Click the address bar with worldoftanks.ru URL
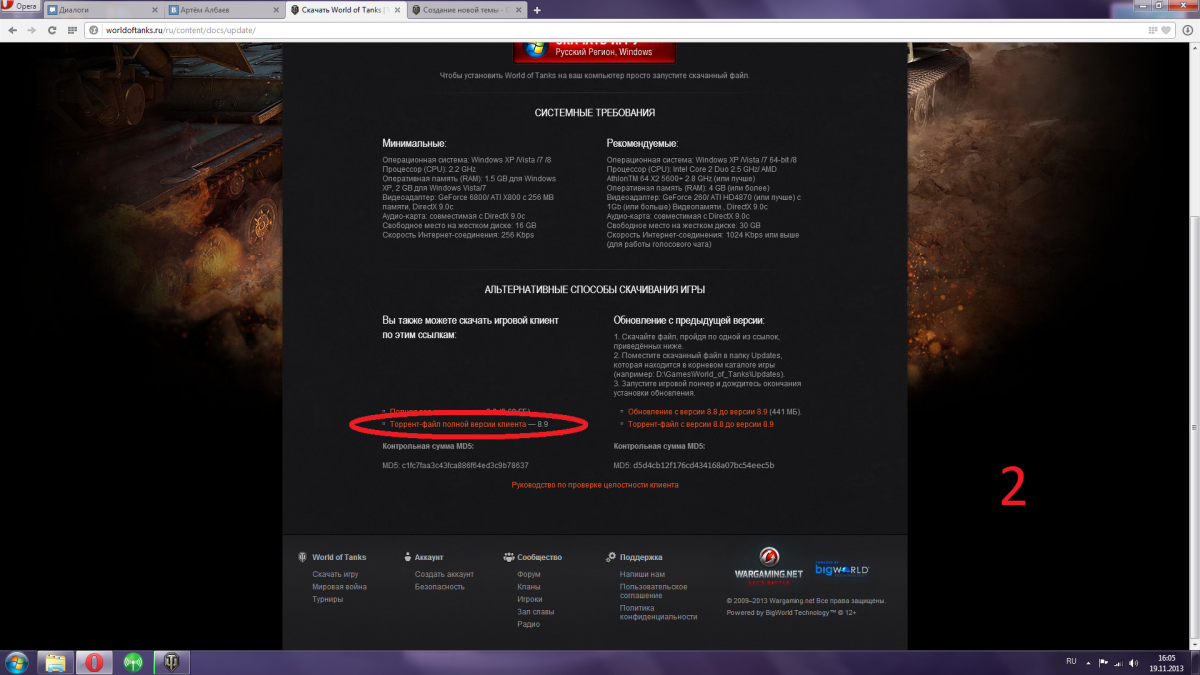This screenshot has width=1200, height=675. coord(640,30)
